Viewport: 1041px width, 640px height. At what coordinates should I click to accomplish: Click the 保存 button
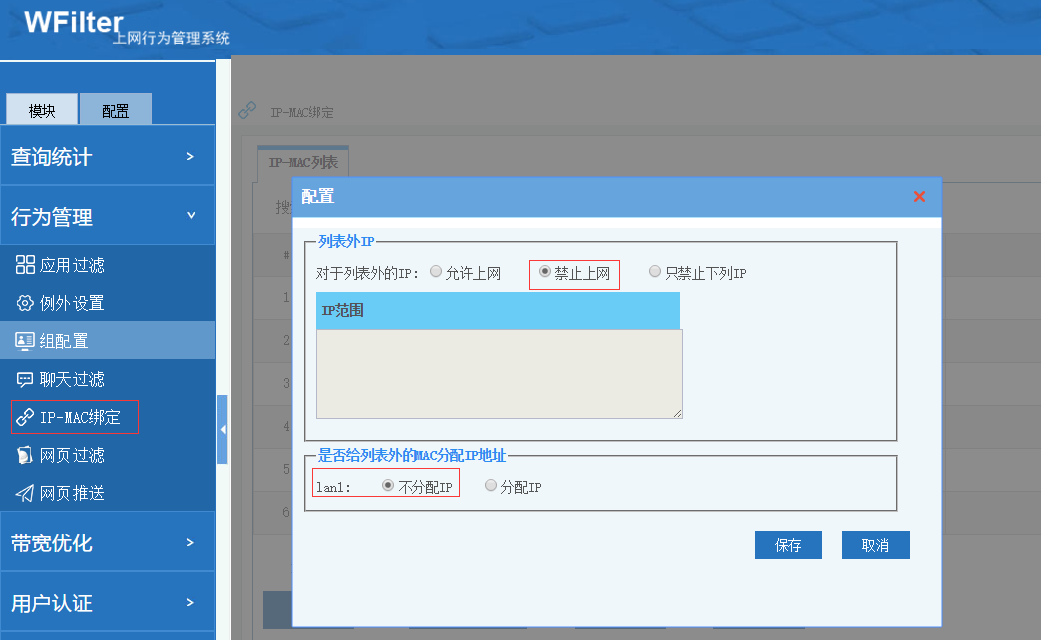click(x=788, y=545)
